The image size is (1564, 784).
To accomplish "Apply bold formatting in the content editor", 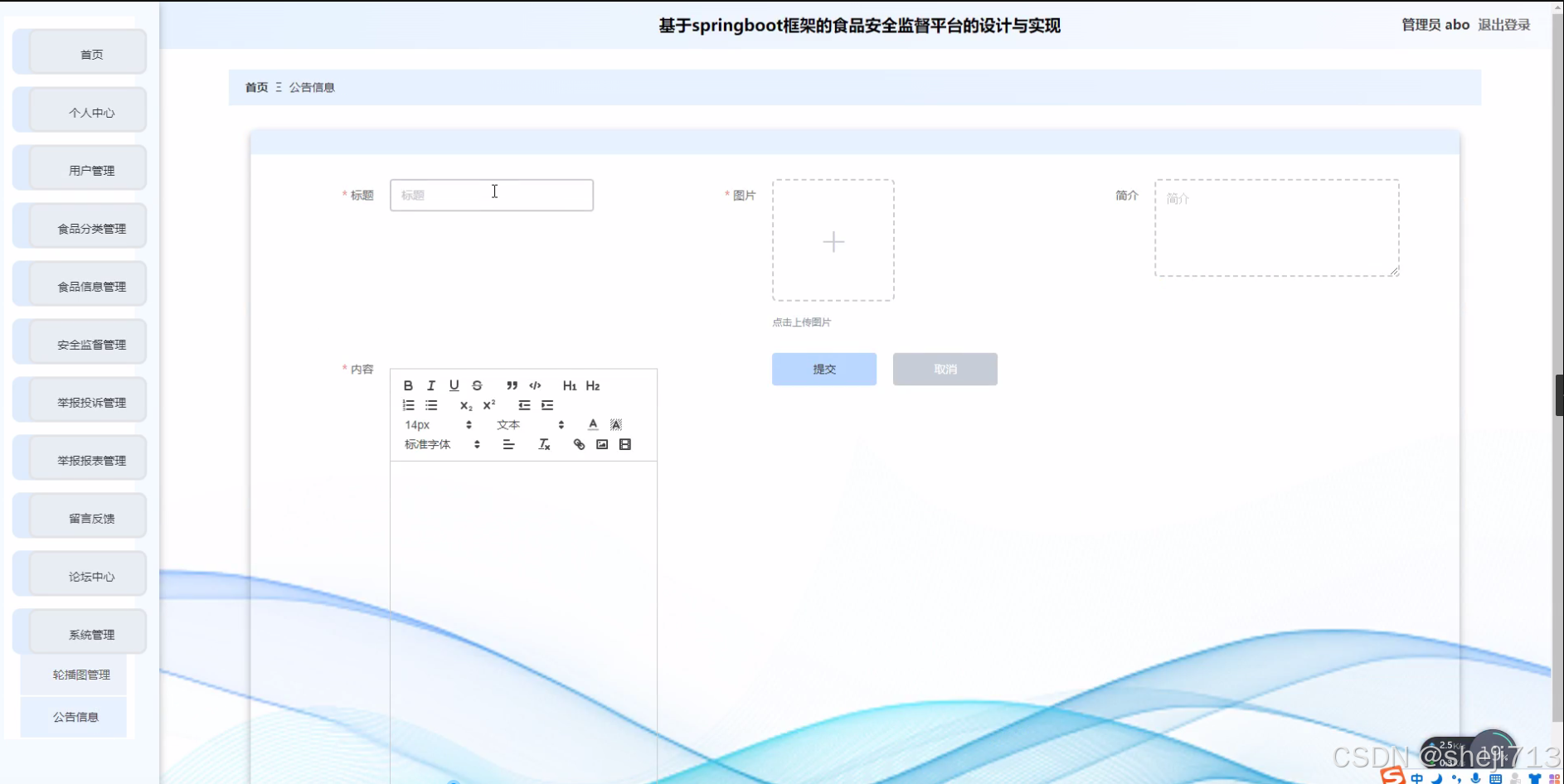I will (x=408, y=385).
